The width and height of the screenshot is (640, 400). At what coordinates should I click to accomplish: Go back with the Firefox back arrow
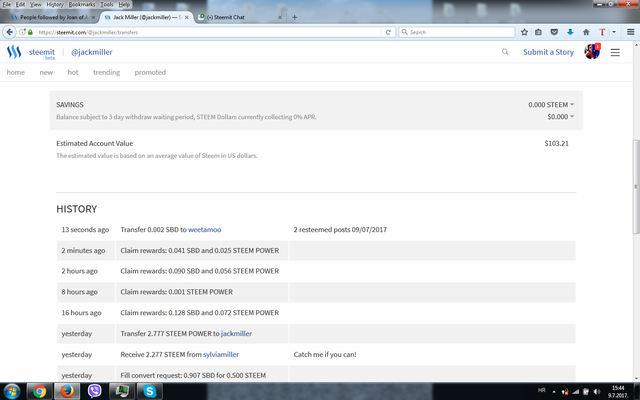9,32
